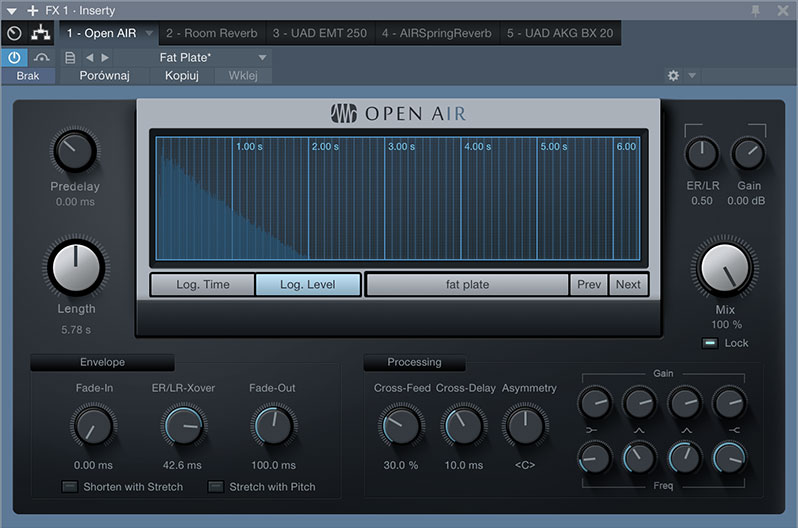The width and height of the screenshot is (798, 528).
Task: Open the 1 - Open AIR tab dropdown arrow
Action: click(149, 34)
